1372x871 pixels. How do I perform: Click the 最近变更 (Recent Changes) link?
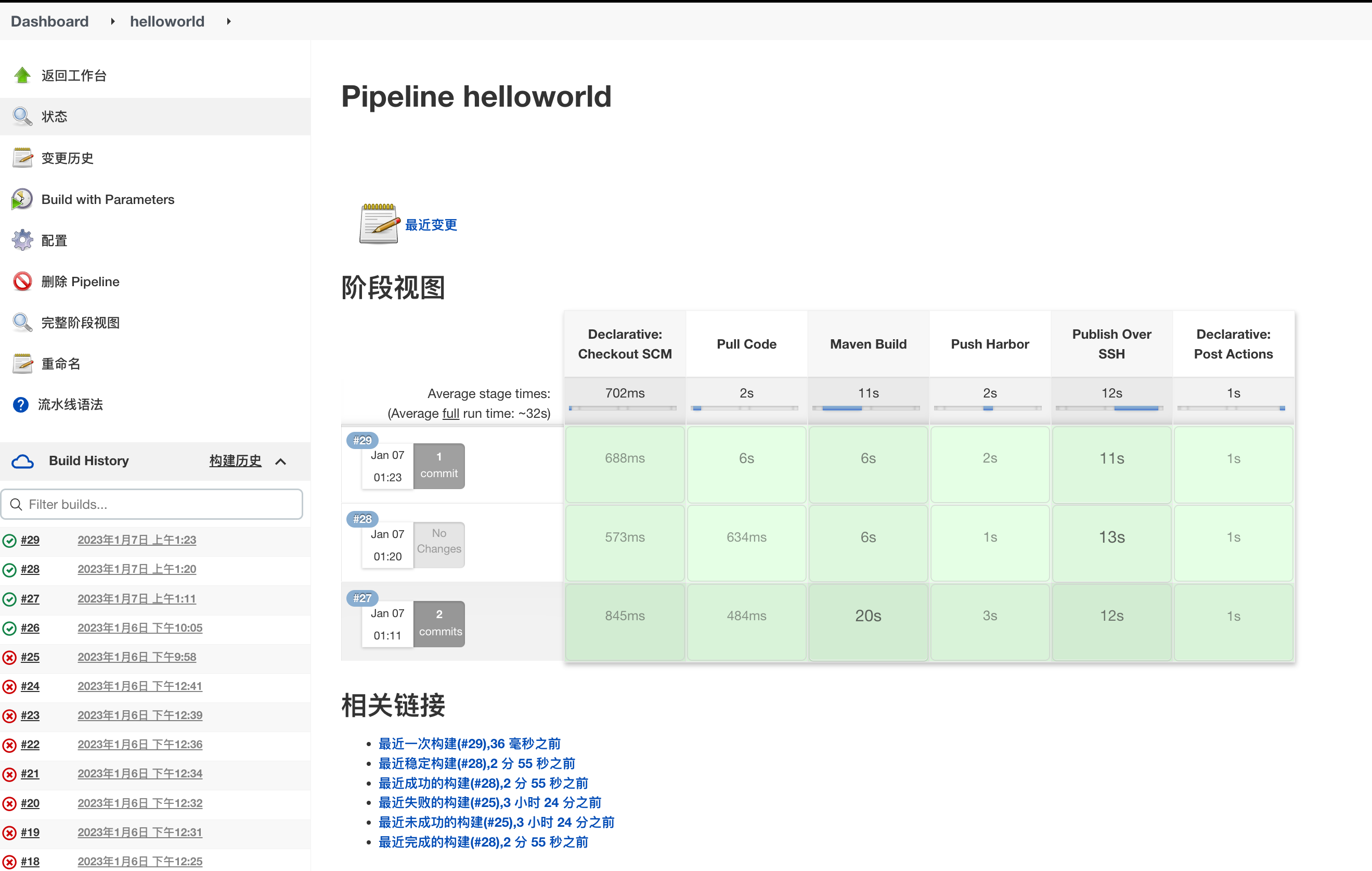tap(434, 224)
